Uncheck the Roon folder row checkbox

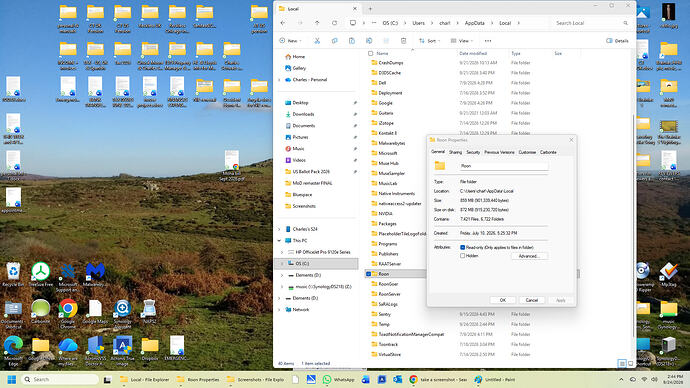pyautogui.click(x=368, y=274)
